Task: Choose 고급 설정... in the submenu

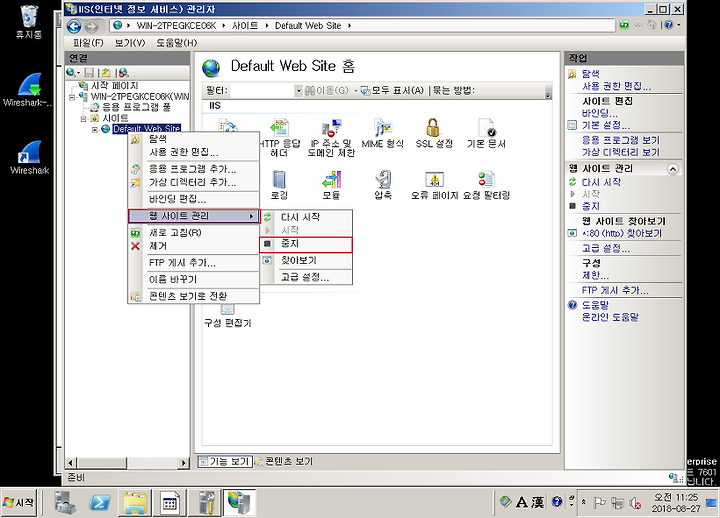Action: point(306,277)
